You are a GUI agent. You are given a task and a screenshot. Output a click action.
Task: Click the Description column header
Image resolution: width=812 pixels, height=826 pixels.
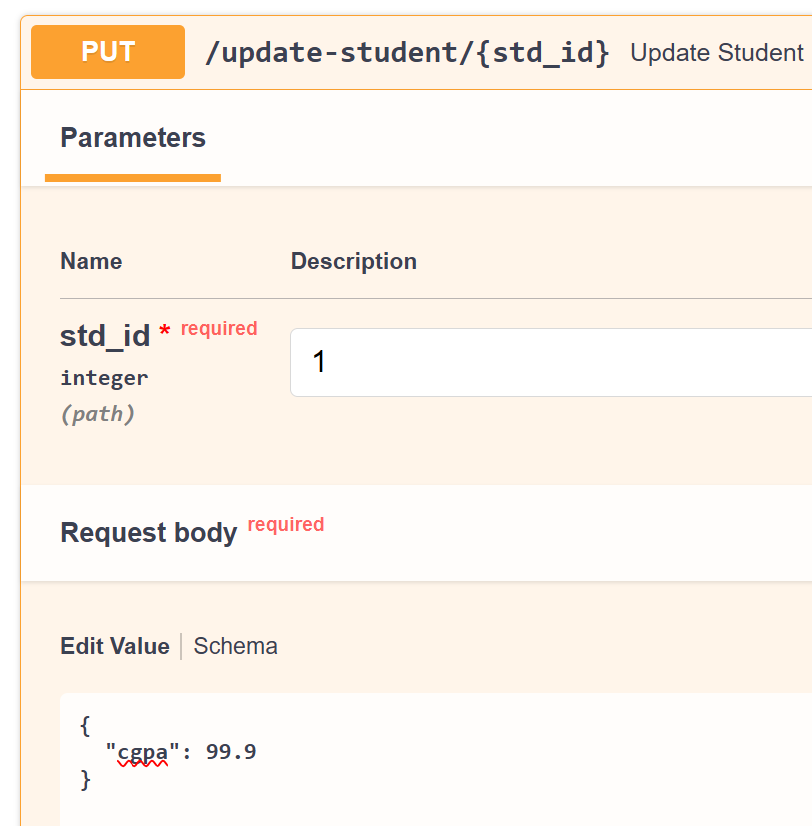(353, 262)
